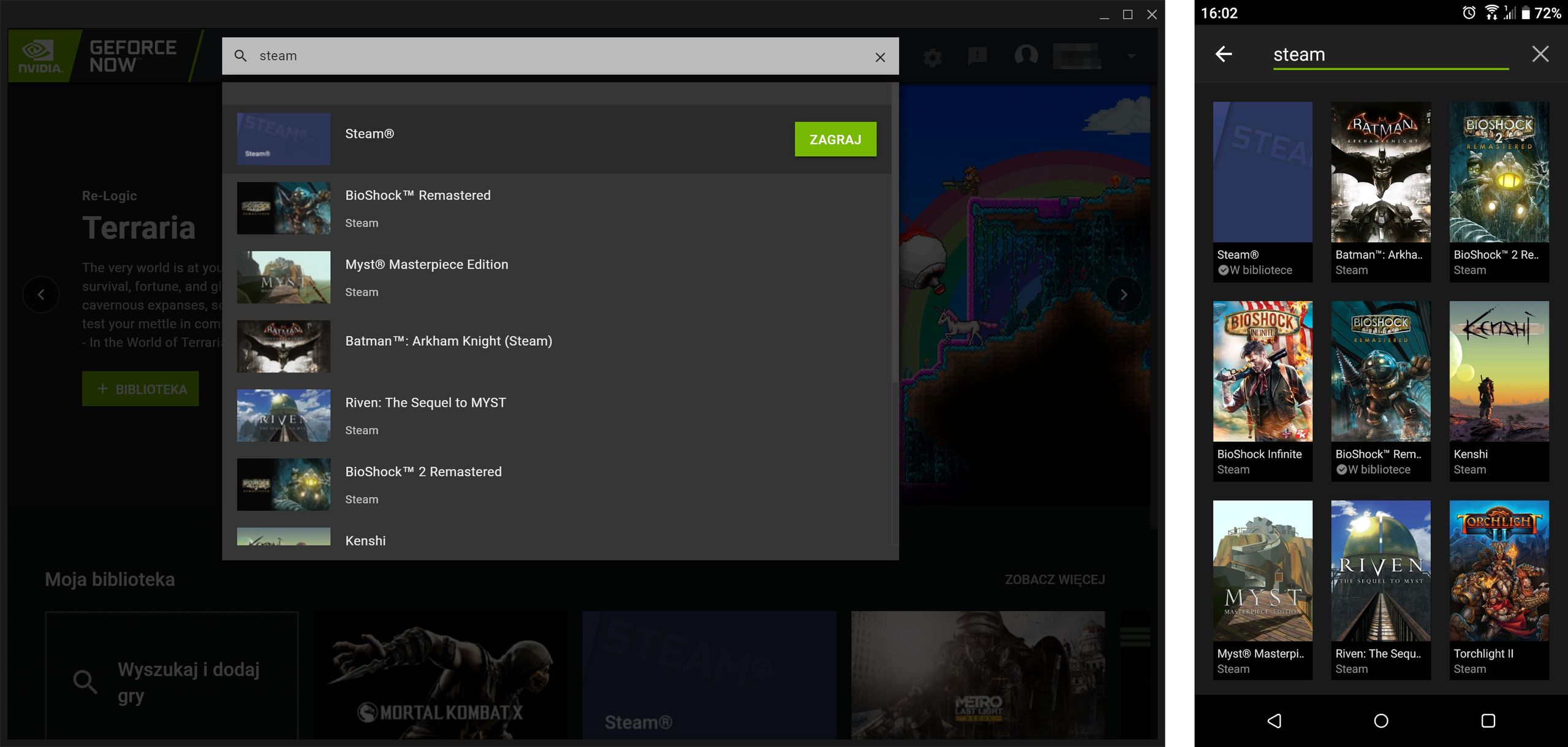Image resolution: width=1568 pixels, height=747 pixels.
Task: Open ZOBACZ WIĘCEJ in Moja biblioteka
Action: tap(1055, 579)
